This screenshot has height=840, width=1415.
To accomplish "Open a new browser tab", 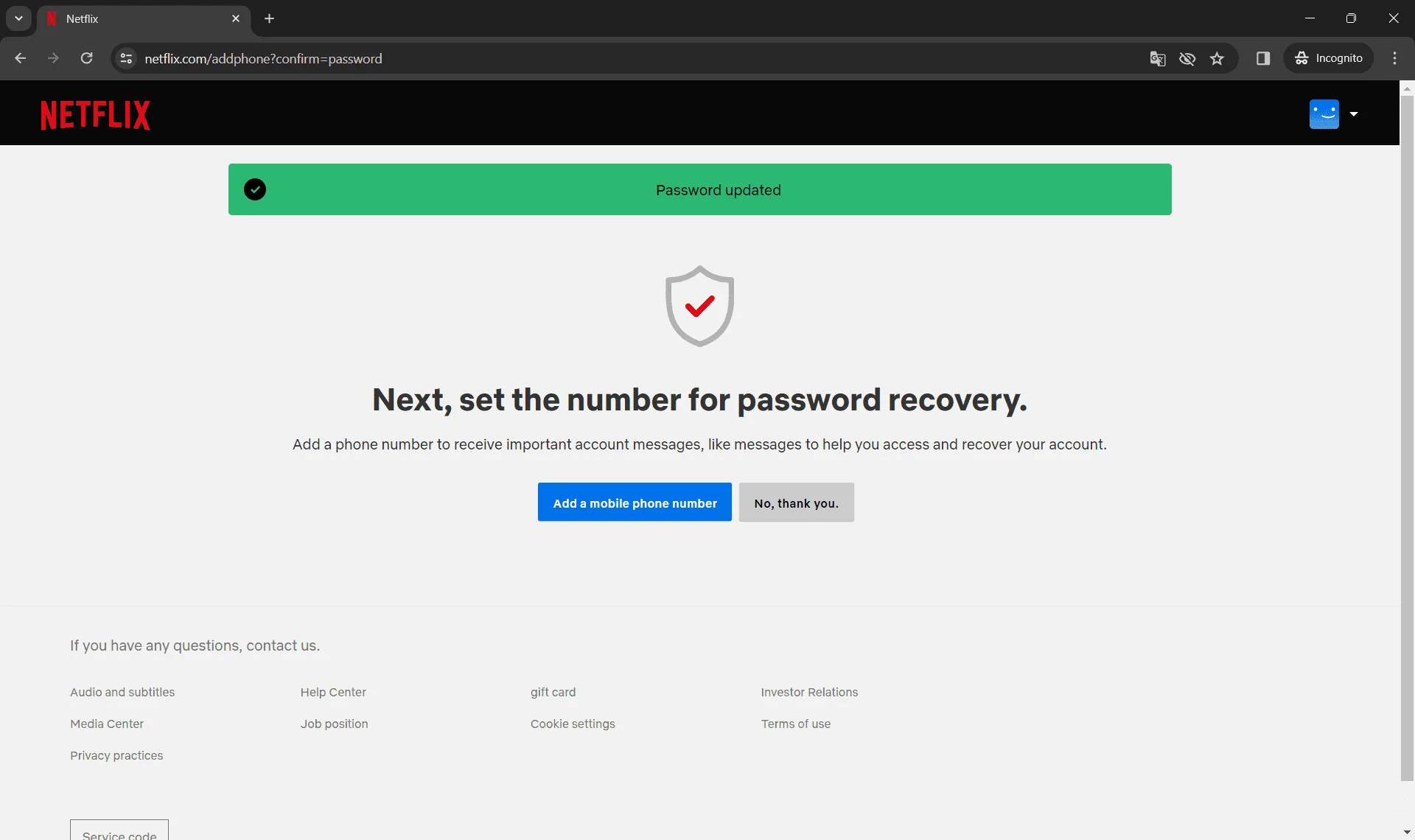I will tap(269, 18).
